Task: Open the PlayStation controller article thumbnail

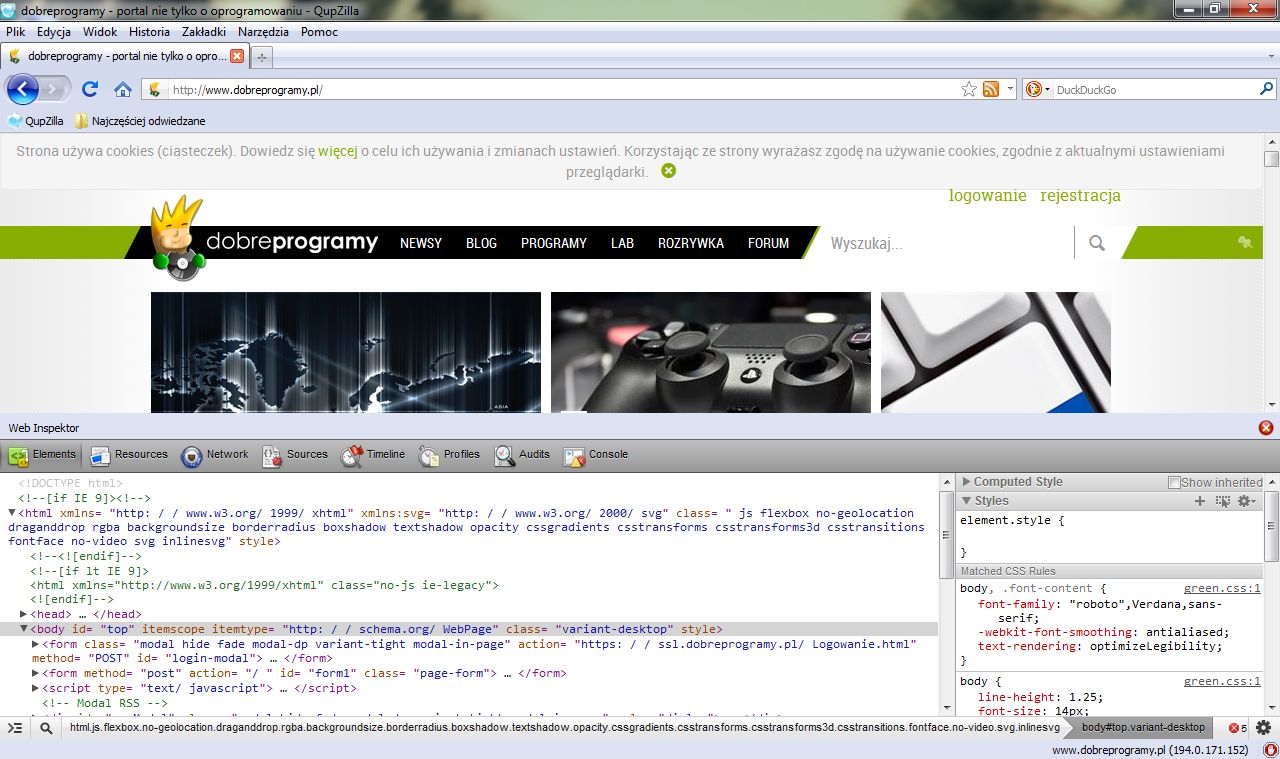Action: click(711, 352)
